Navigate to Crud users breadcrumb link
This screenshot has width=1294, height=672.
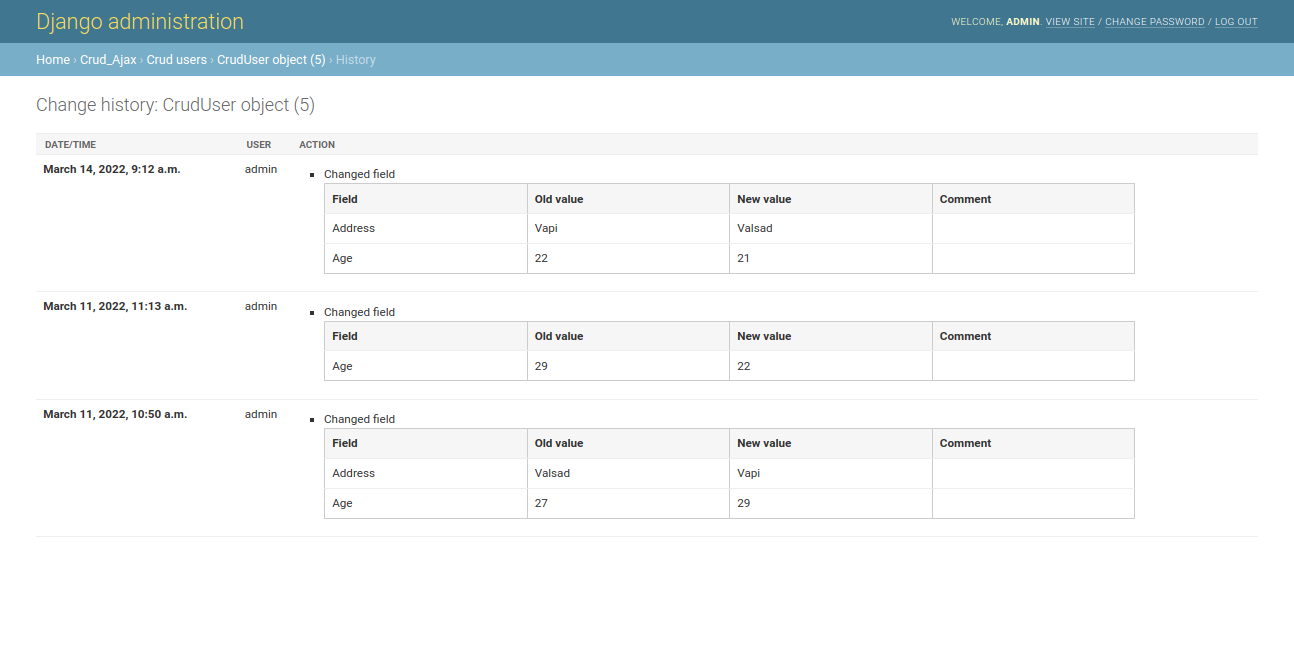(x=176, y=60)
